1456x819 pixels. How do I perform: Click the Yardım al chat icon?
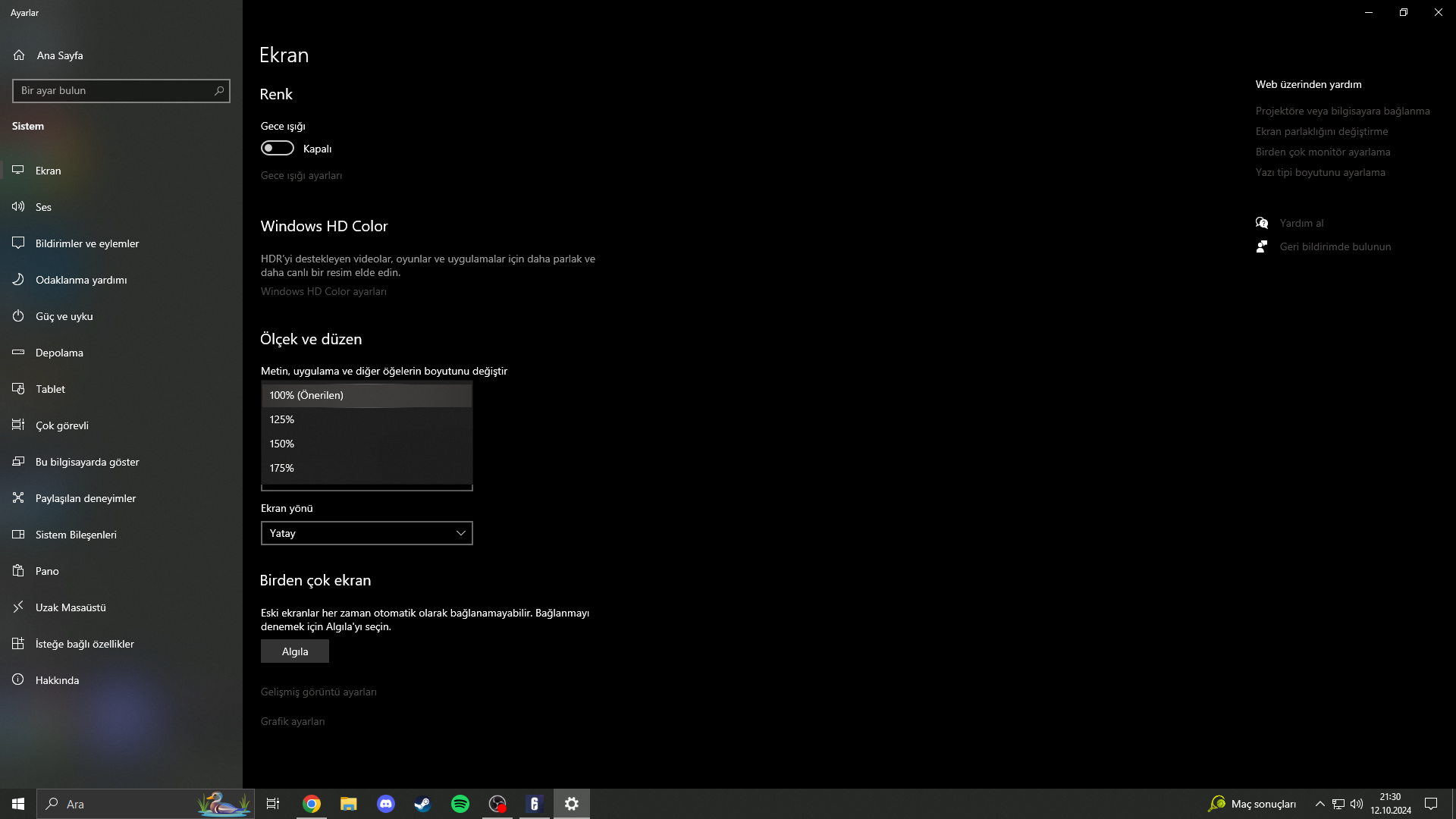(x=1262, y=223)
